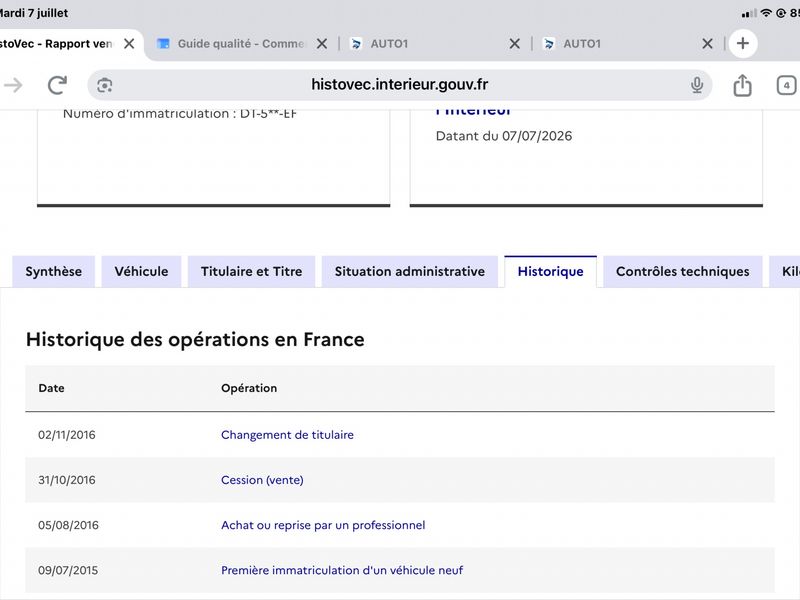
Task: Click the histovec.interieur.gouv.fr address bar
Action: coord(399,85)
